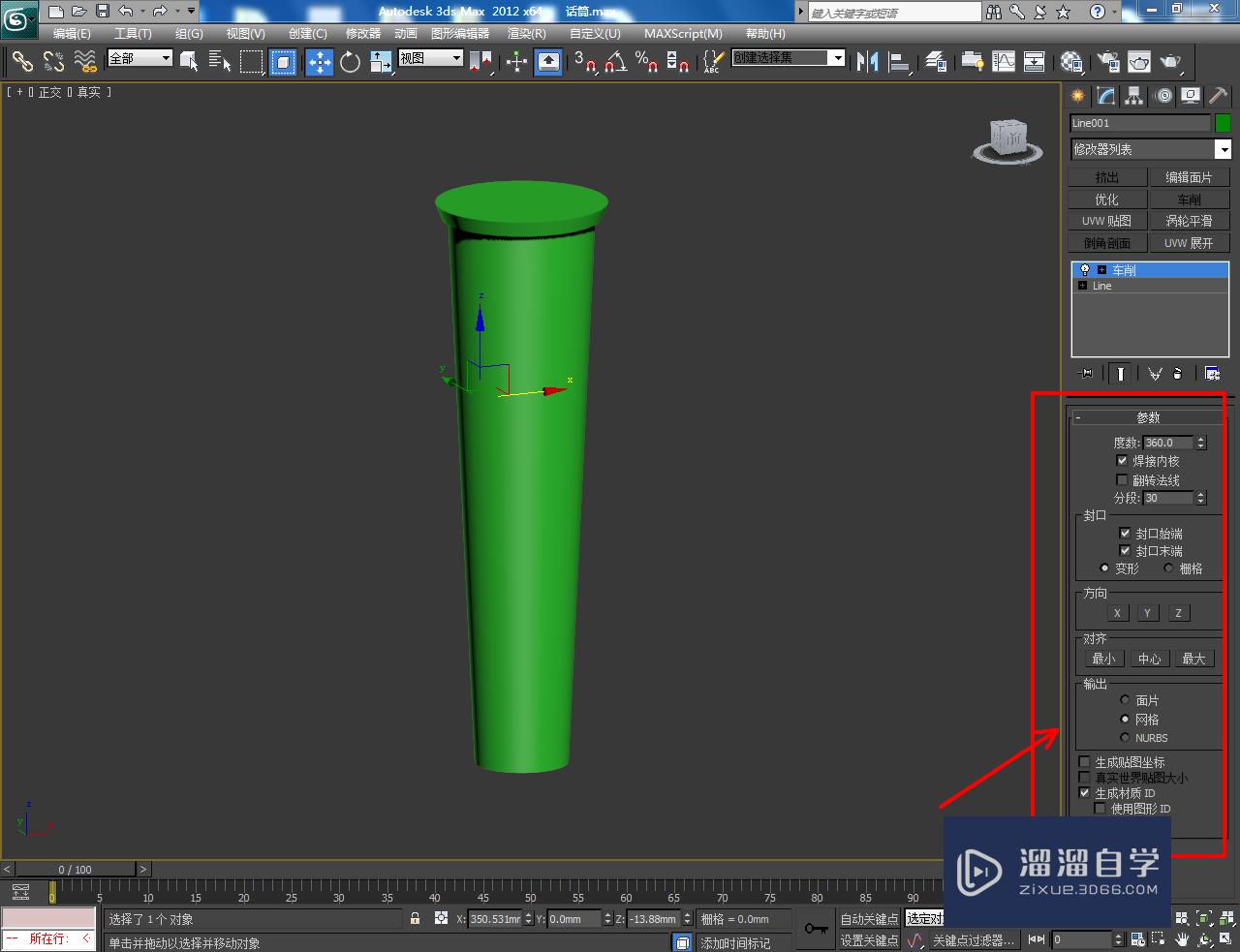Toggle Percent Snap icon
This screenshot has width=1240, height=952.
[647, 61]
